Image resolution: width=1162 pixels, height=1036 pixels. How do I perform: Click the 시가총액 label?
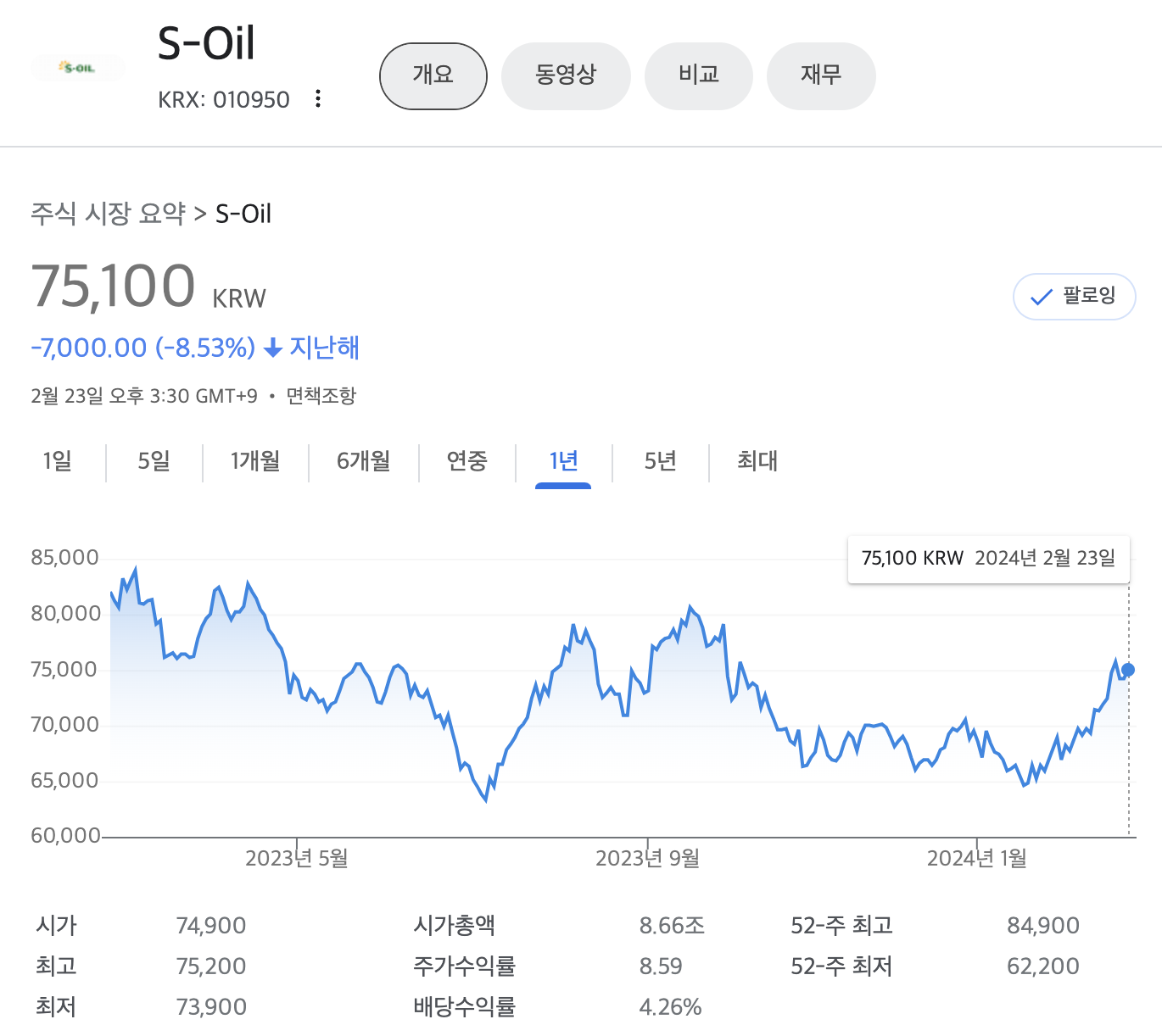coord(455,926)
